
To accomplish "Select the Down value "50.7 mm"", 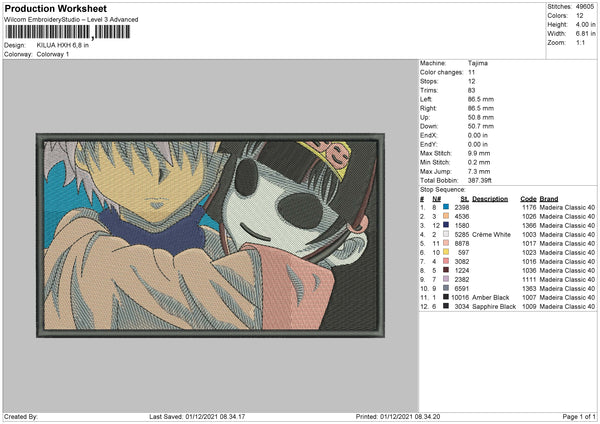I will coord(481,126).
